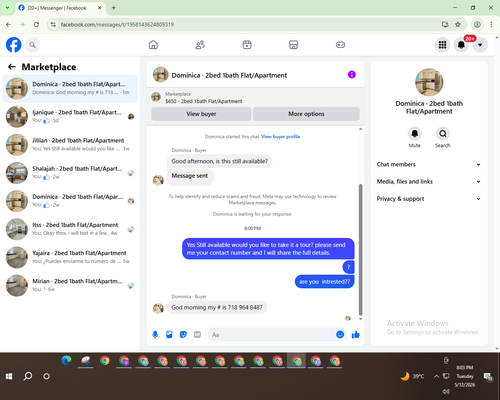Viewport: 500px width, 400px height.
Task: Open the account dropdown arrow
Action: click(x=480, y=45)
